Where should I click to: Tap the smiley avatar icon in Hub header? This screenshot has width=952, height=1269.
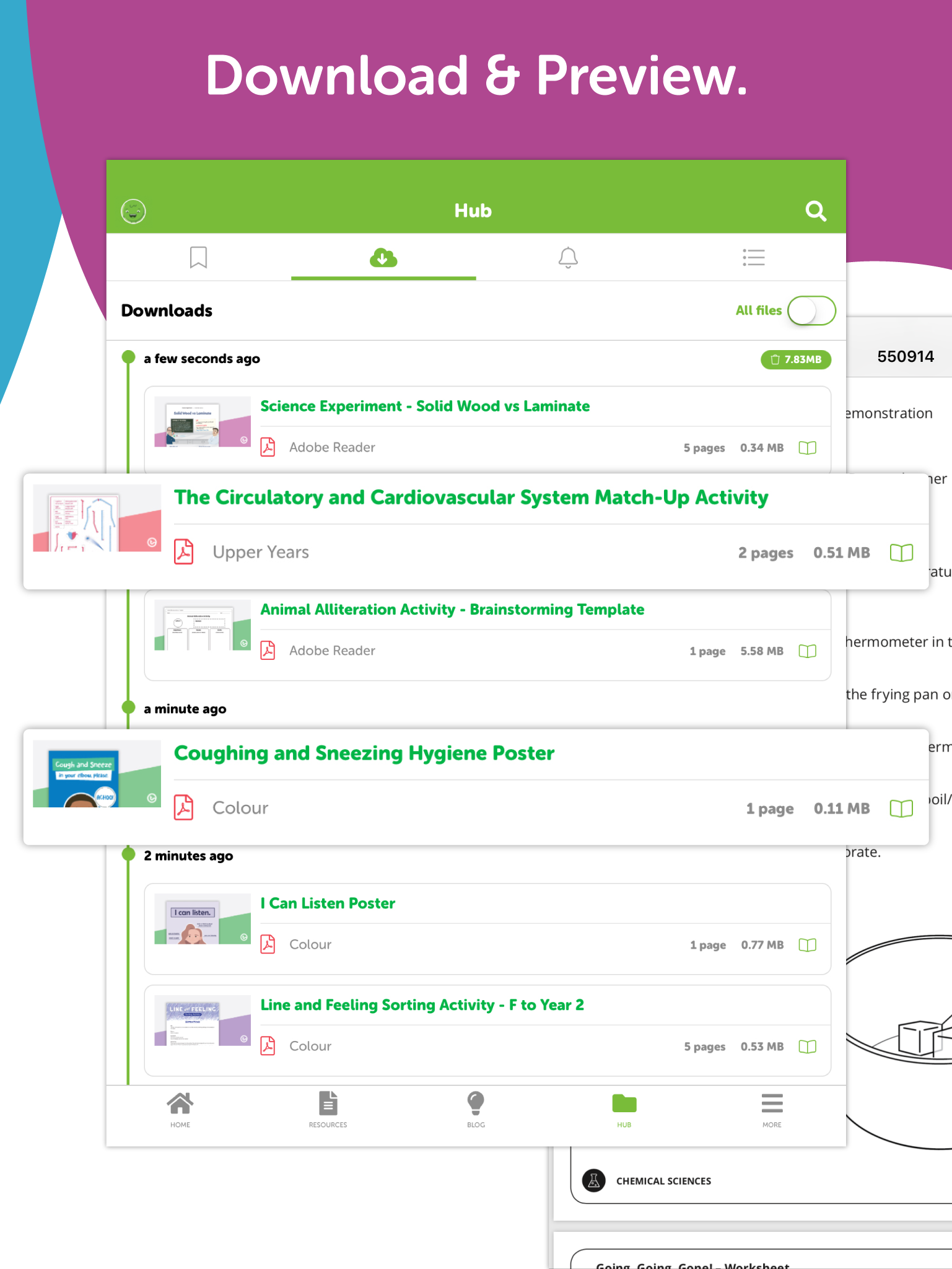coord(133,211)
